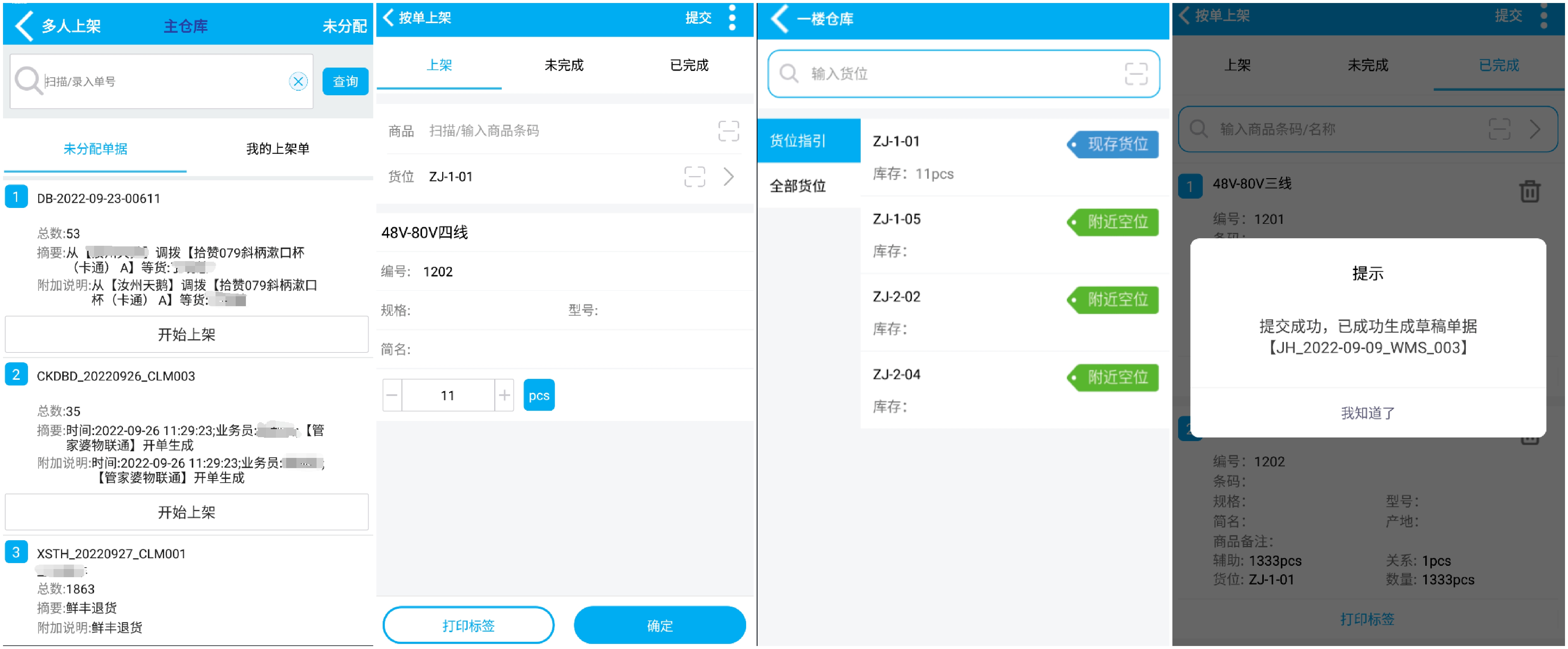Viewport: 1568px width, 649px height.
Task: Clear the 扫描/录入单号 search field
Action: point(298,81)
